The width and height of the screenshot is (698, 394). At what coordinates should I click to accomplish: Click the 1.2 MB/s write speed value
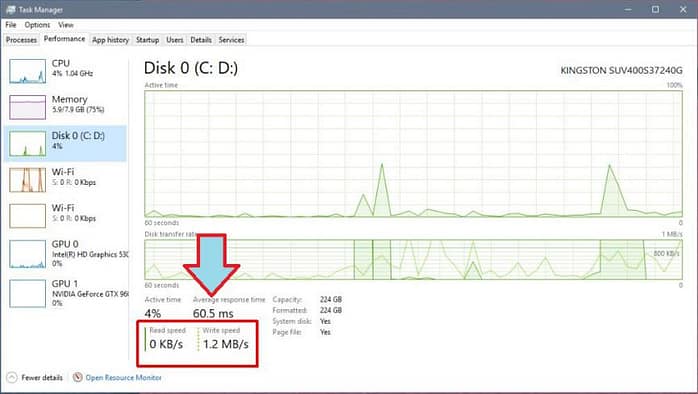(x=226, y=344)
